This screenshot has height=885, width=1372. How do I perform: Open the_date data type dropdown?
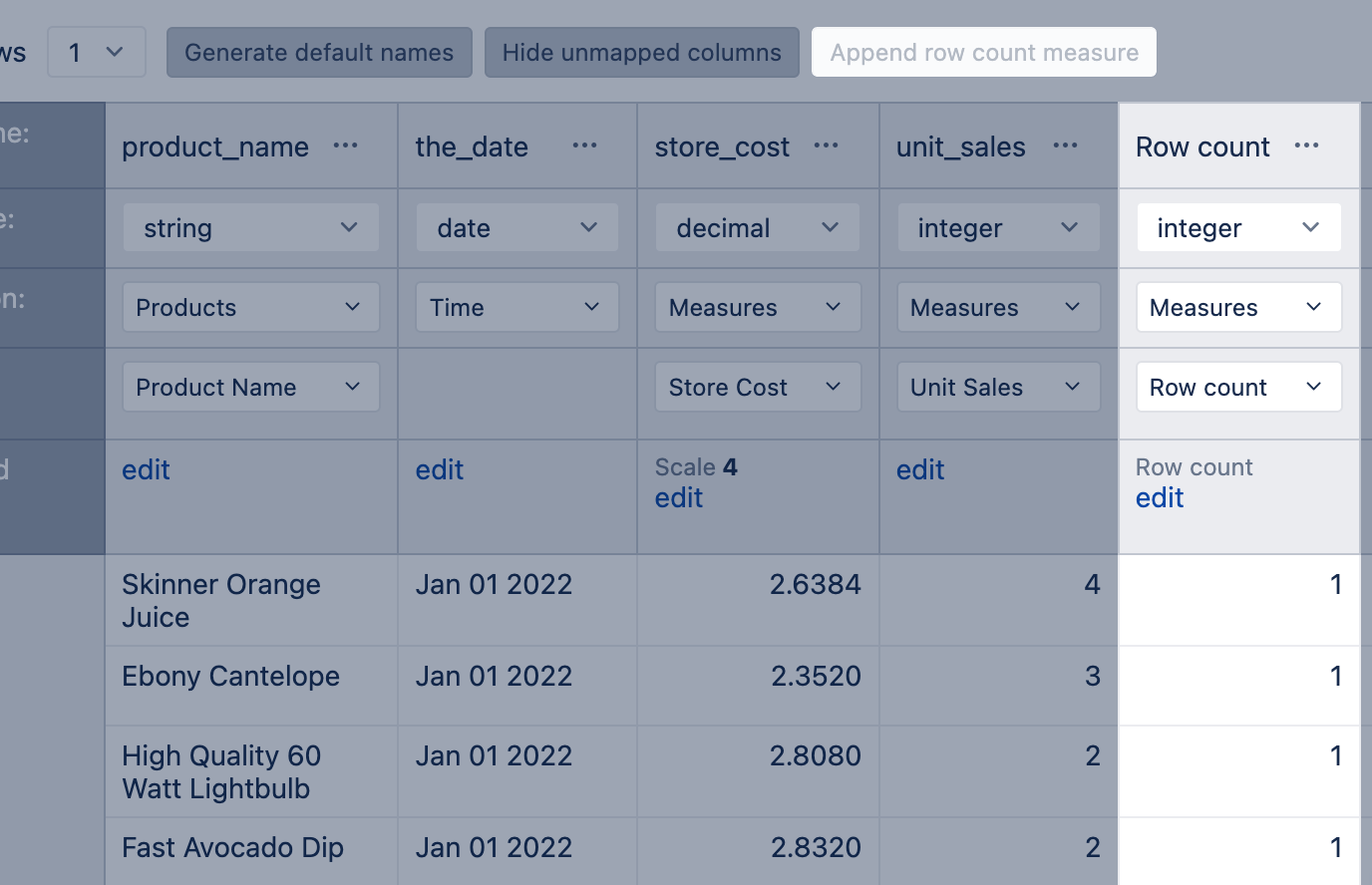[516, 228]
